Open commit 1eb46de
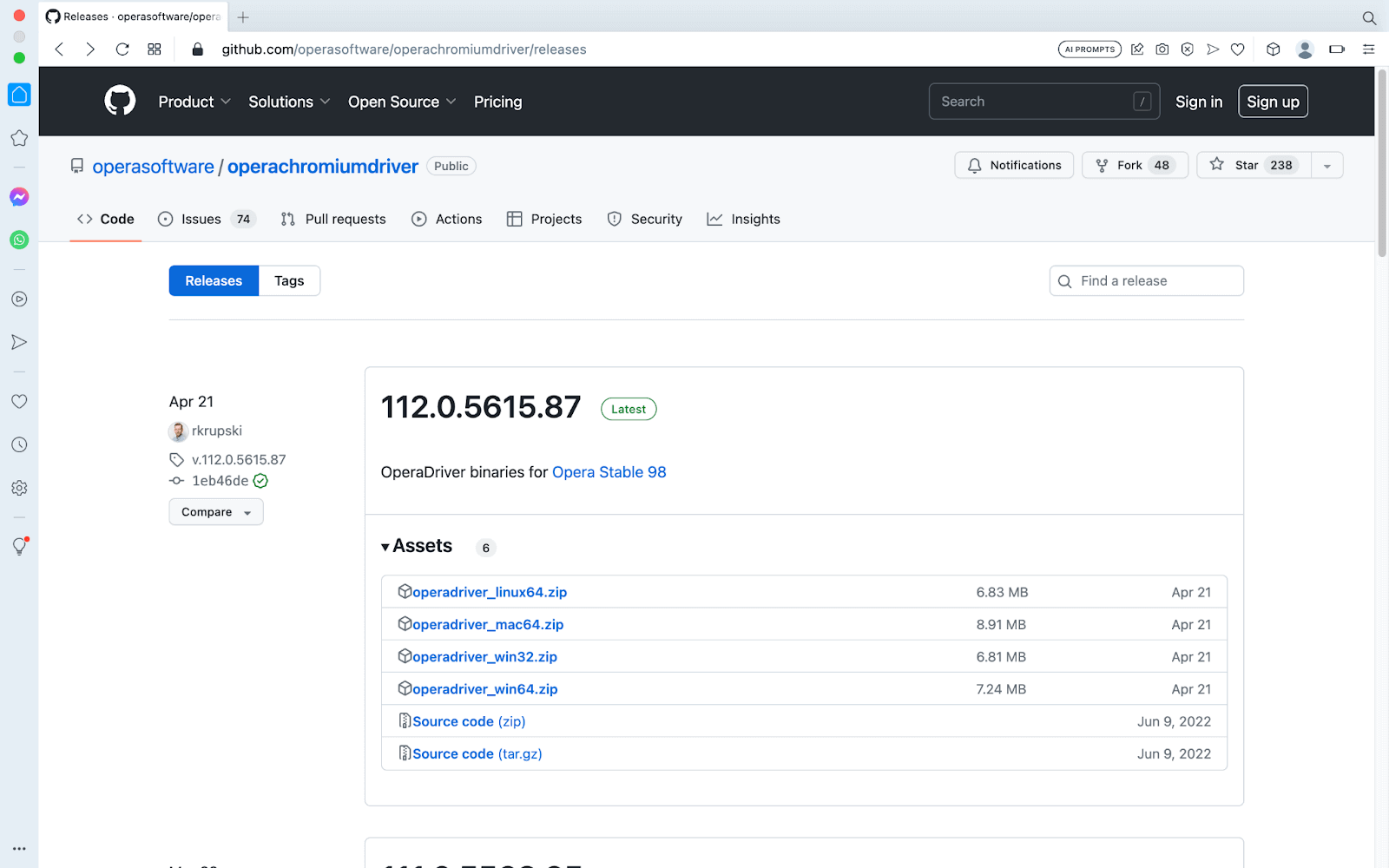This screenshot has width=1389, height=868. point(221,481)
